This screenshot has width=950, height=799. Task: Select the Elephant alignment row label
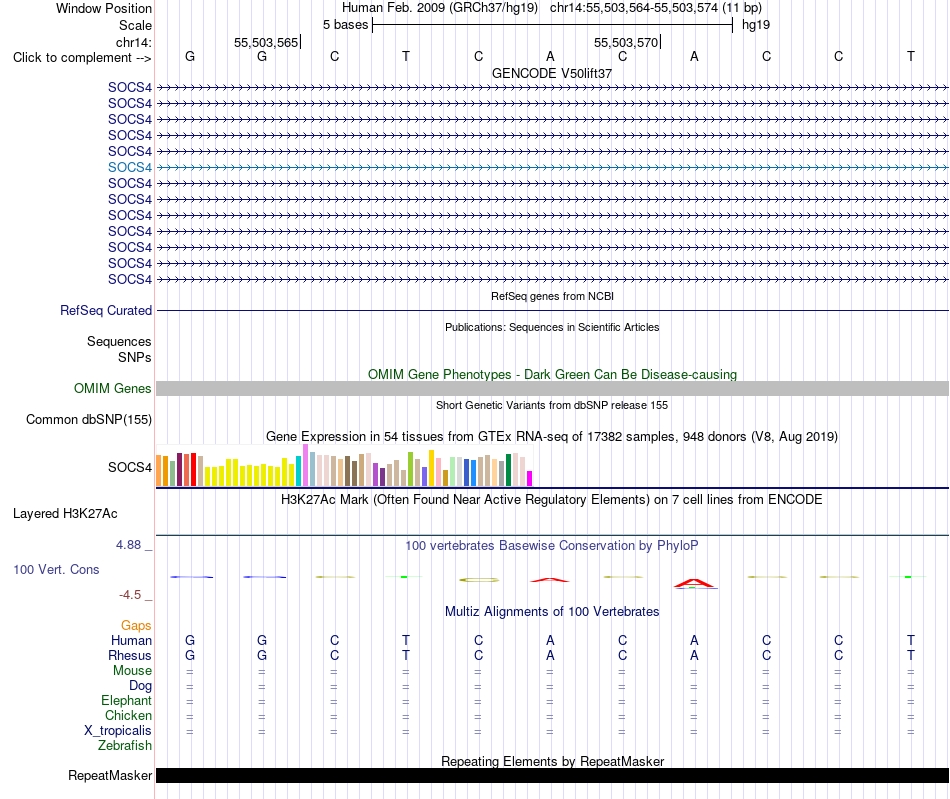127,700
